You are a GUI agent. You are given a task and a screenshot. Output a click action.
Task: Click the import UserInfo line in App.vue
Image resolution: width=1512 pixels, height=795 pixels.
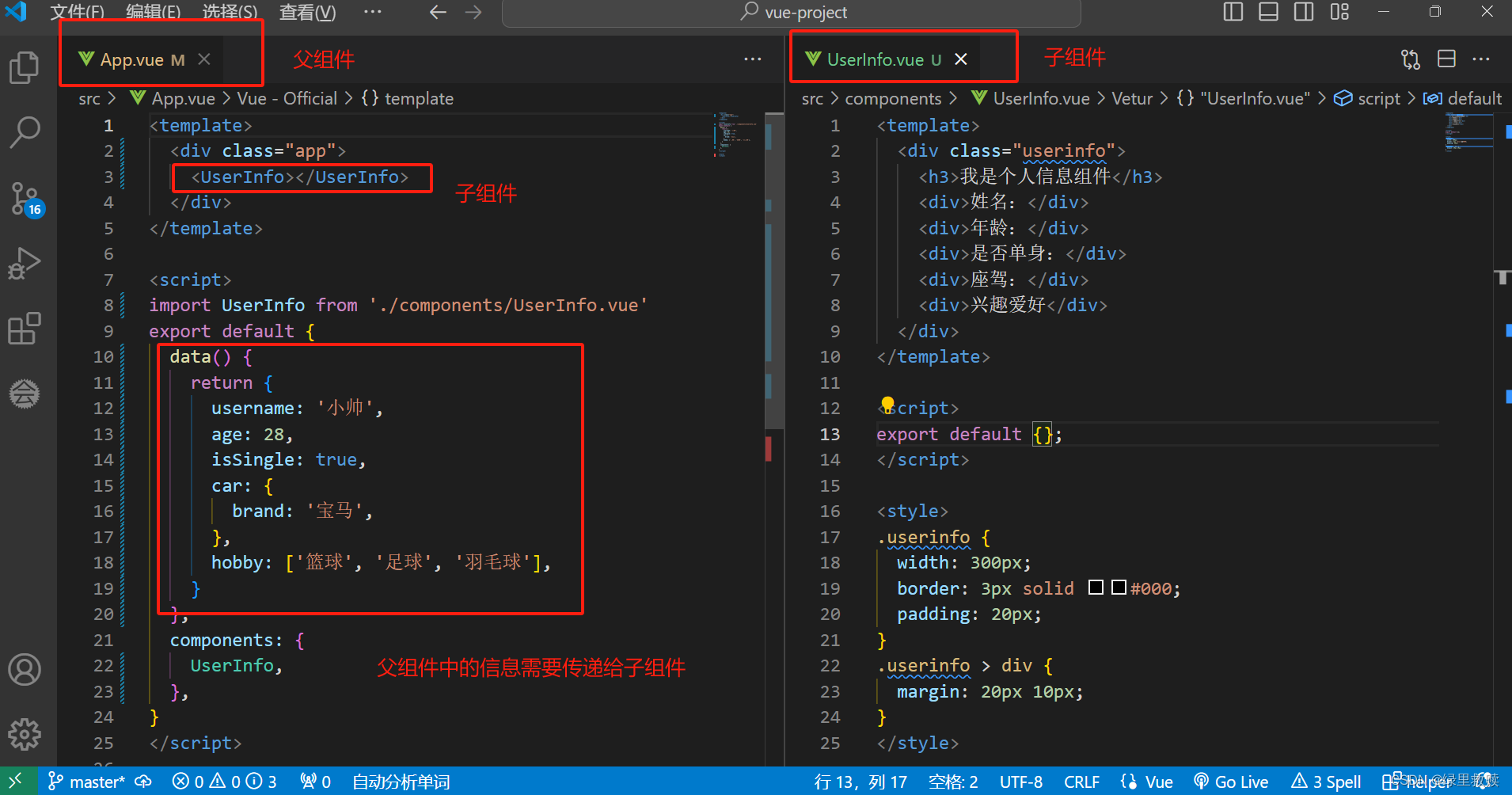coord(398,305)
